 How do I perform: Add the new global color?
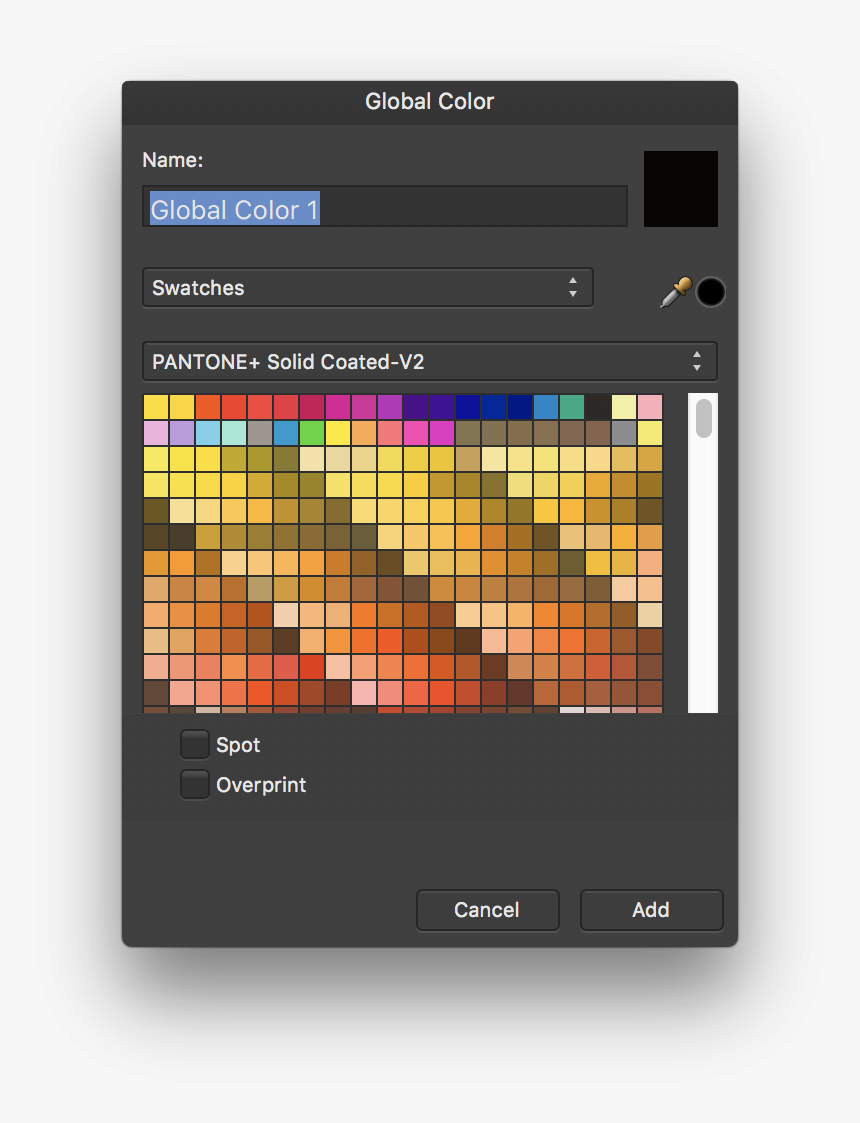pos(651,910)
